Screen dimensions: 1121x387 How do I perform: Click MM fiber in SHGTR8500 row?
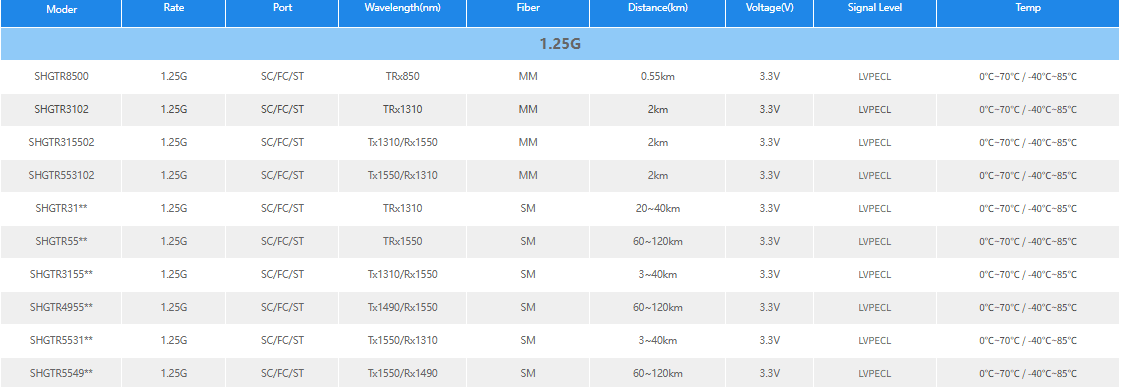528,77
